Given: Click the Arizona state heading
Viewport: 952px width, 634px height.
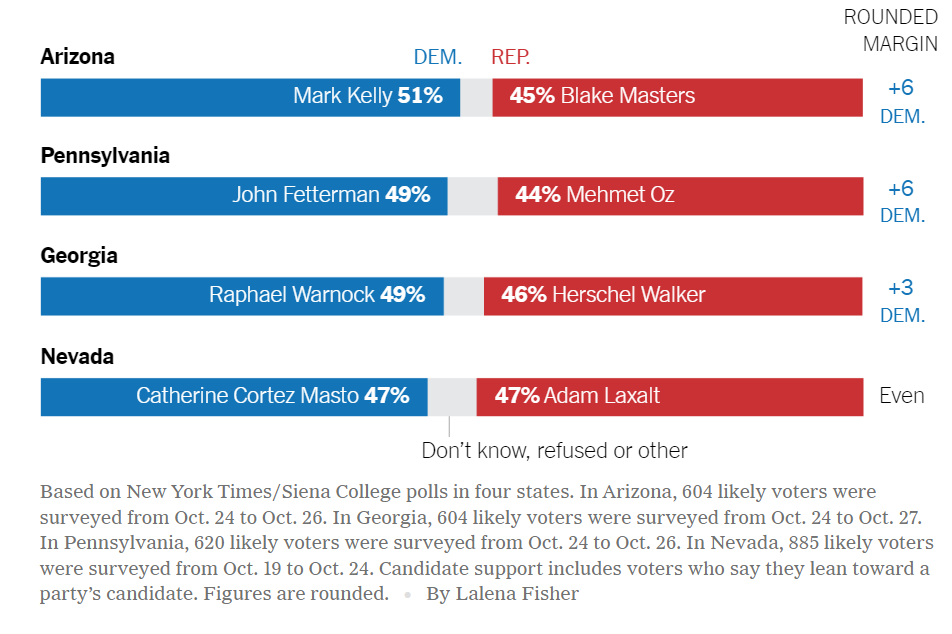Looking at the screenshot, I should (x=78, y=56).
